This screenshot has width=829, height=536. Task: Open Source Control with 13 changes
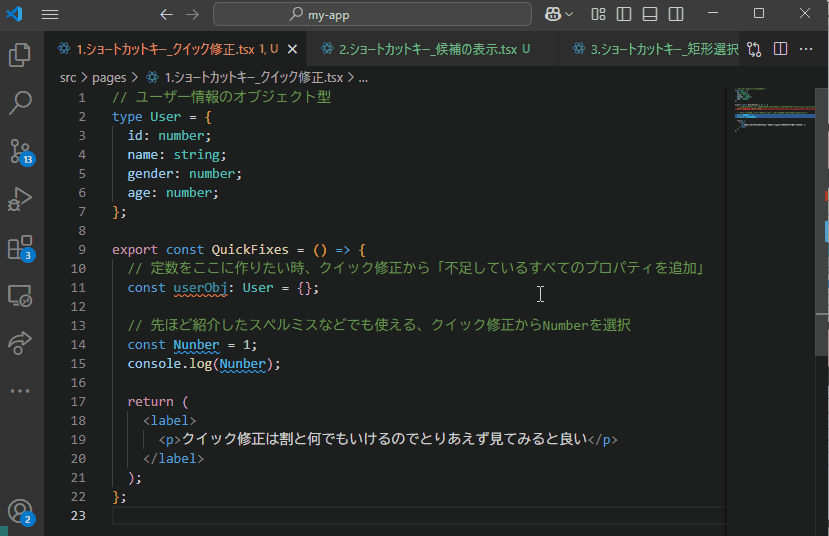tap(21, 152)
